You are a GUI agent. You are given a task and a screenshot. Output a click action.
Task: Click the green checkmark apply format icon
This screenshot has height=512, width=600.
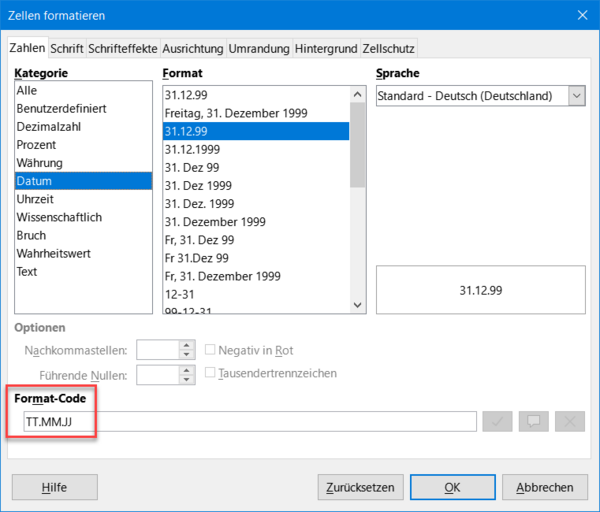click(497, 421)
